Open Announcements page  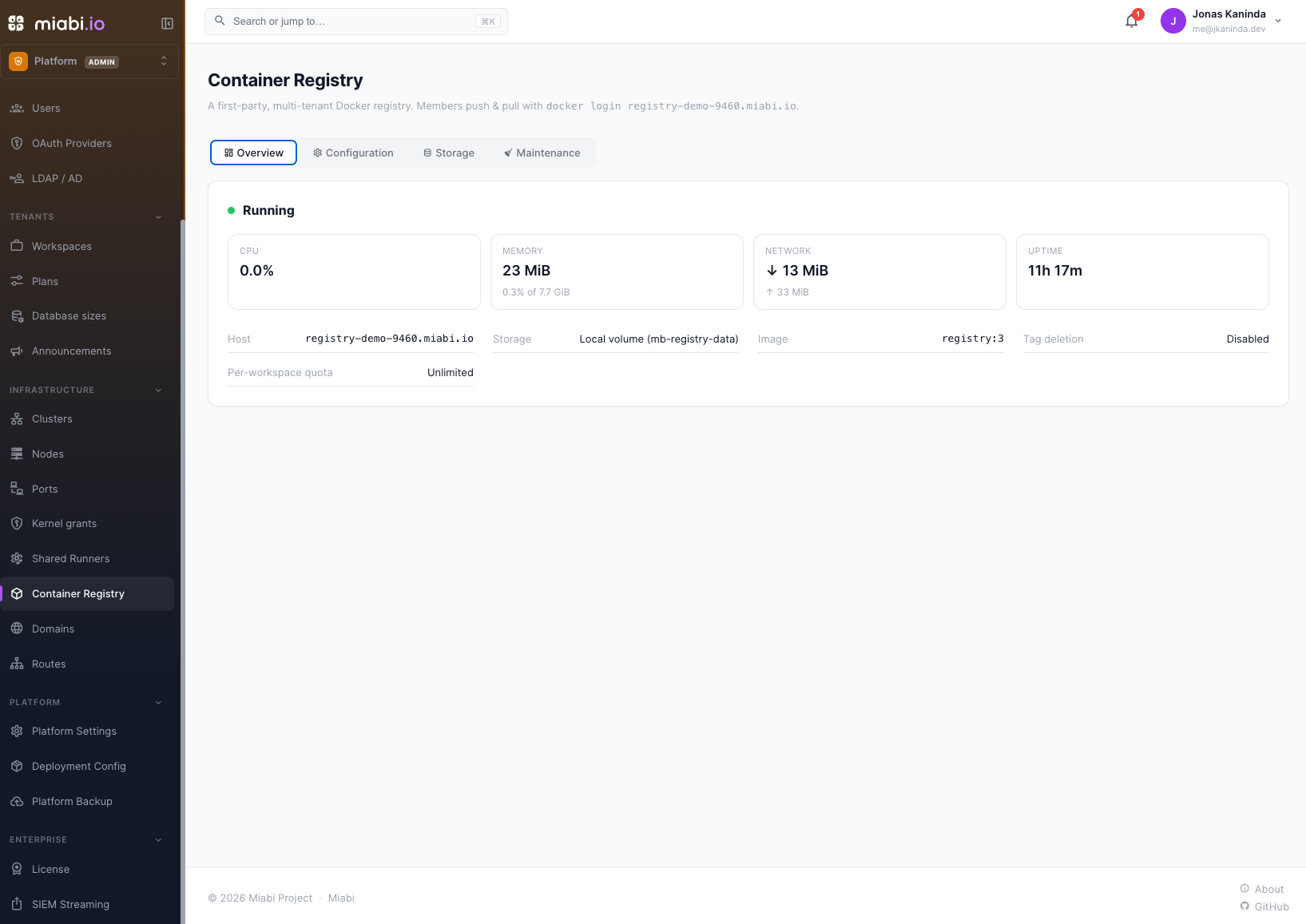click(x=88, y=351)
